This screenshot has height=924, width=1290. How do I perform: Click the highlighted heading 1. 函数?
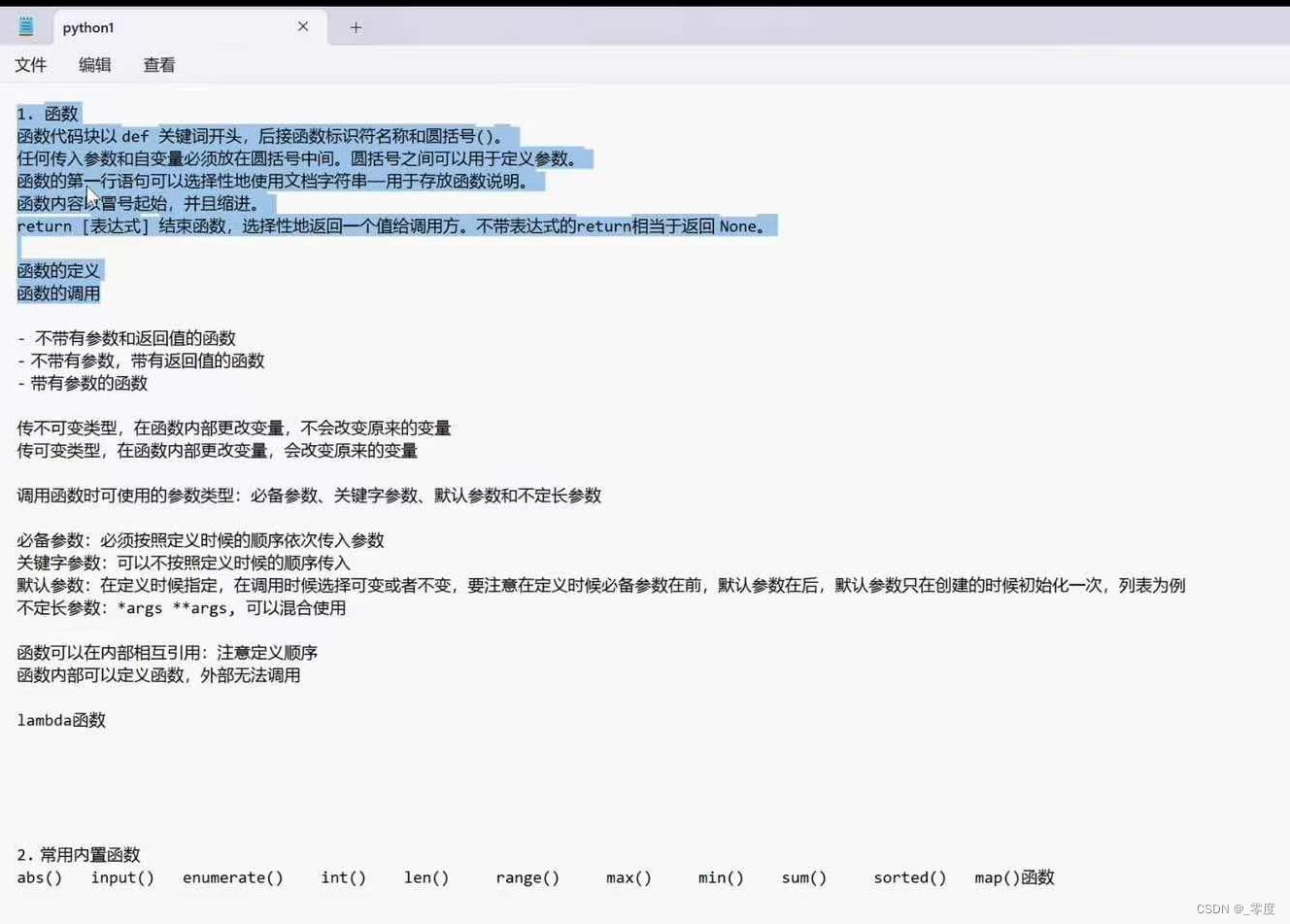46,113
